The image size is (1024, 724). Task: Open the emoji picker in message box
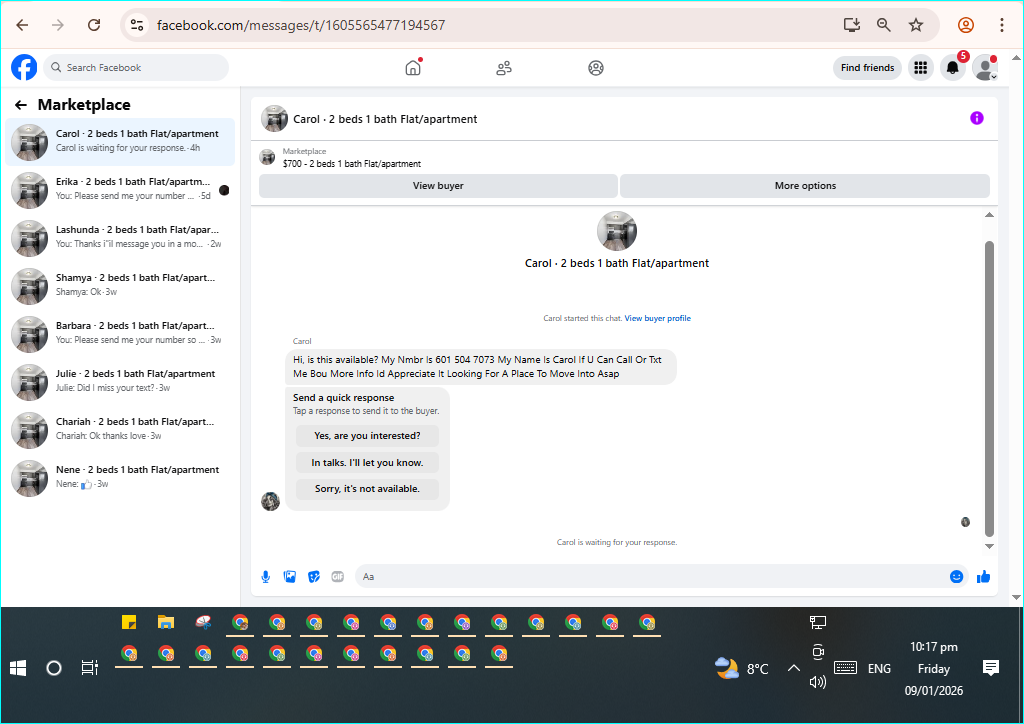click(x=956, y=576)
